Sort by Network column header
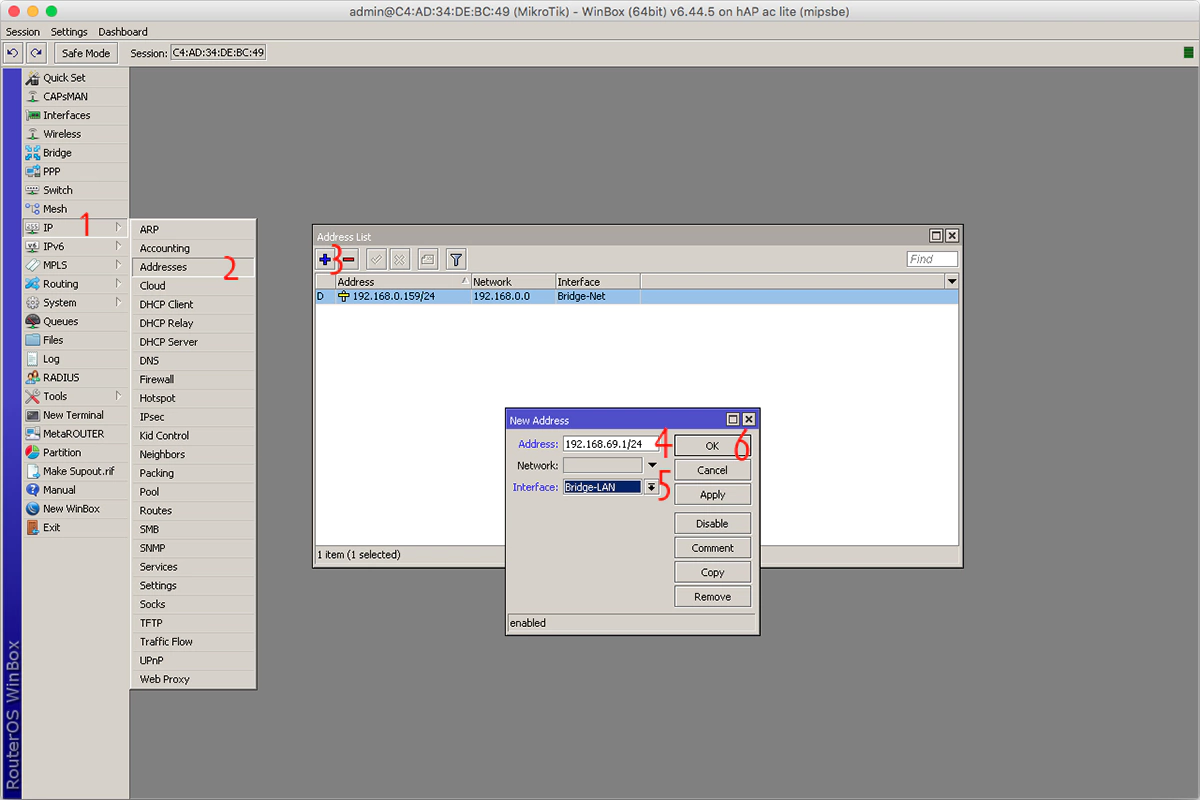The image size is (1200, 800). click(x=512, y=282)
